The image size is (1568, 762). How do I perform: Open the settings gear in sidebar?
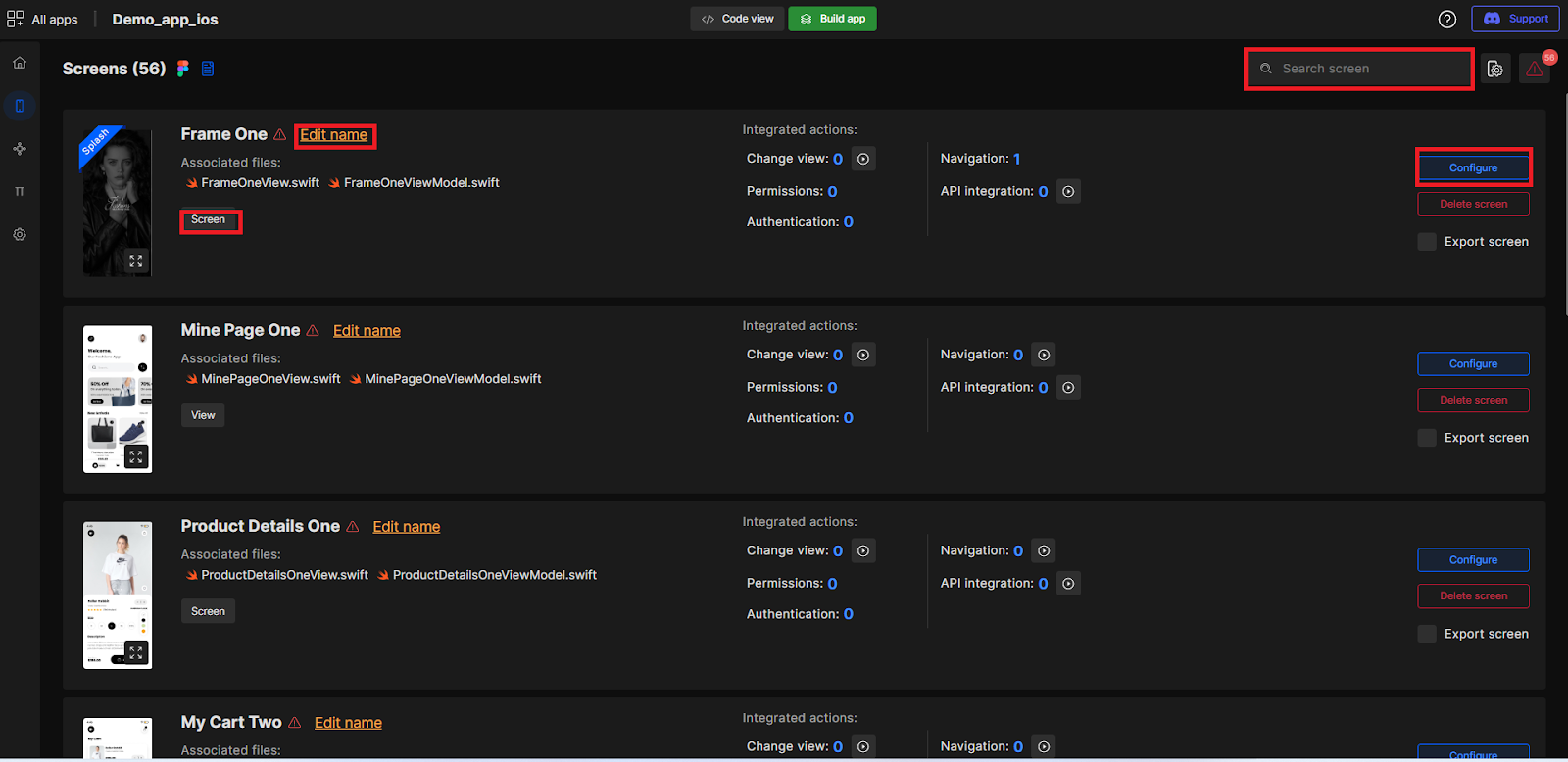20,235
